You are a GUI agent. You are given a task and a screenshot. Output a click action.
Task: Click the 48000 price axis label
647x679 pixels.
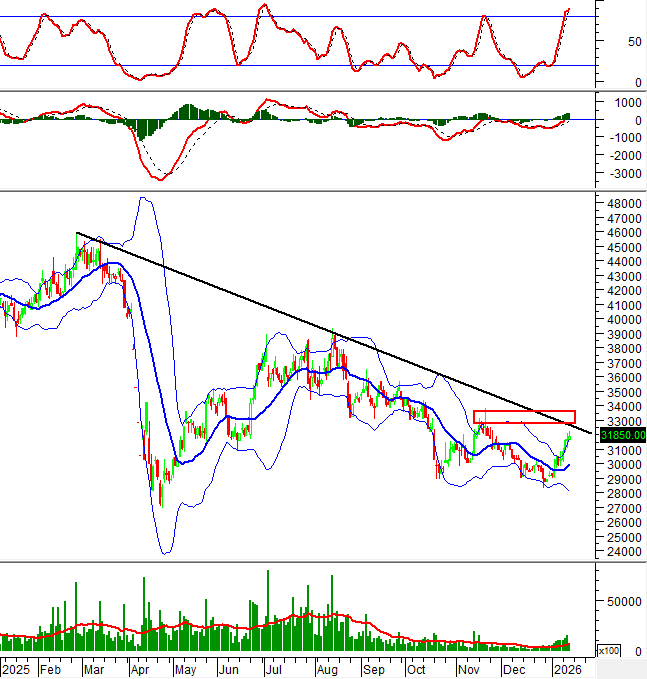tap(622, 204)
